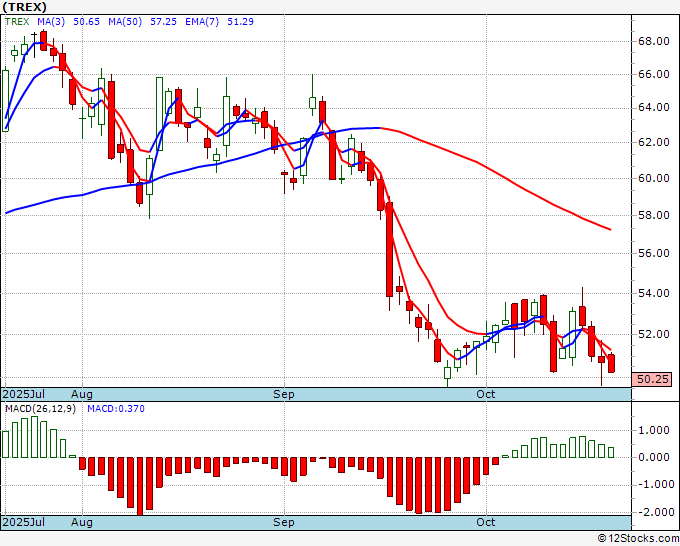The height and width of the screenshot is (546, 680).
Task: Click 2025Jul on price chart axis
Action: (x=23, y=394)
